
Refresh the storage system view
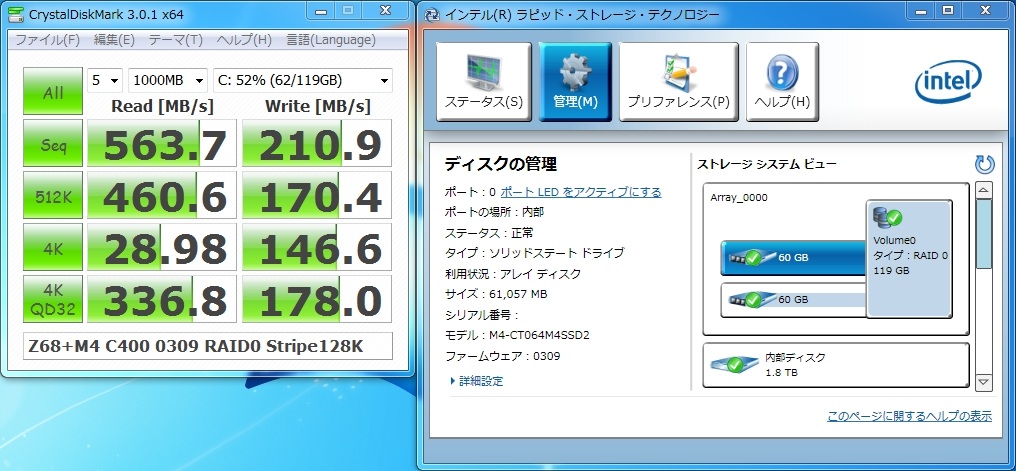coord(984,164)
